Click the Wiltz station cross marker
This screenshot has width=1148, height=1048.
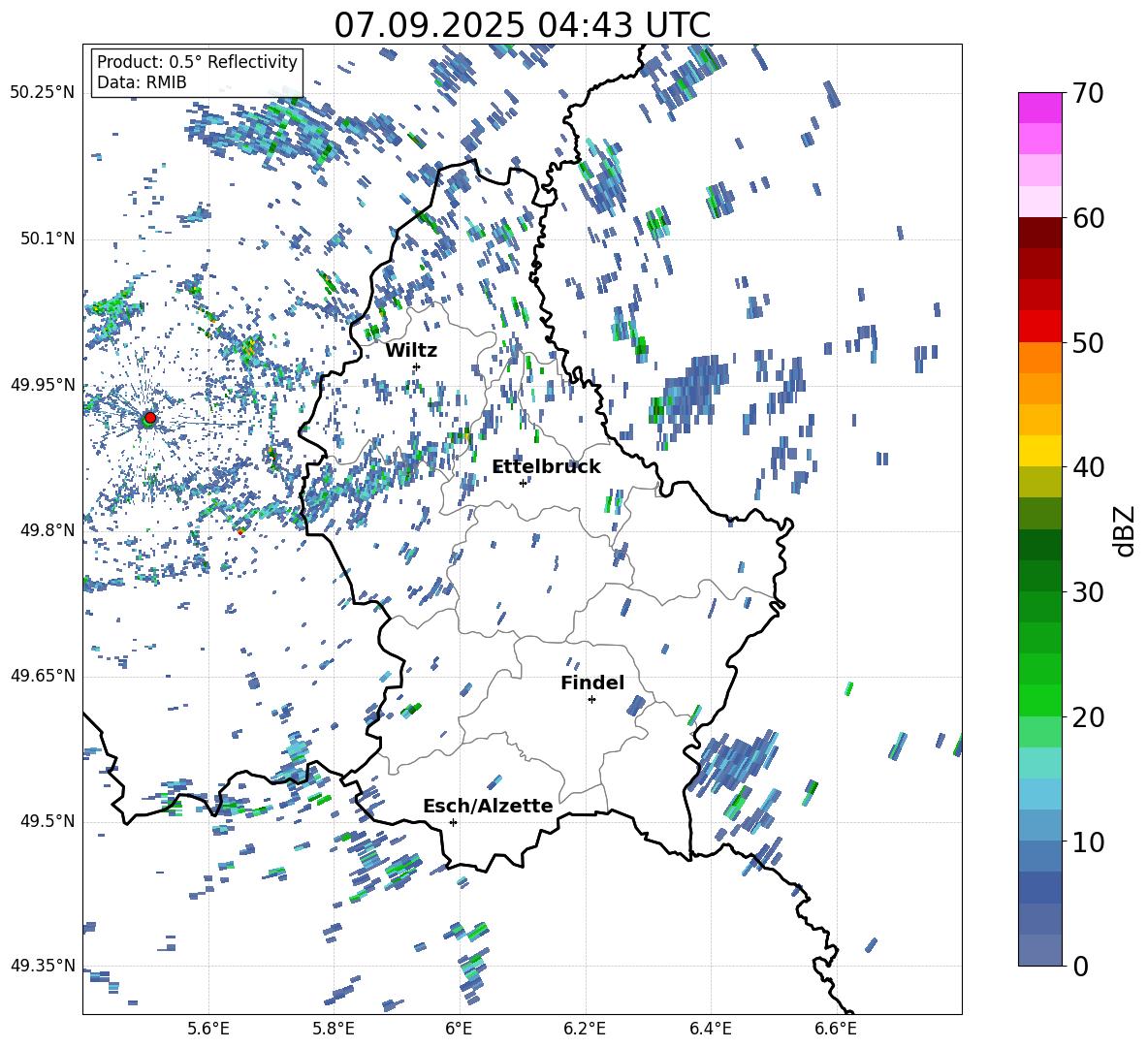coord(417,366)
